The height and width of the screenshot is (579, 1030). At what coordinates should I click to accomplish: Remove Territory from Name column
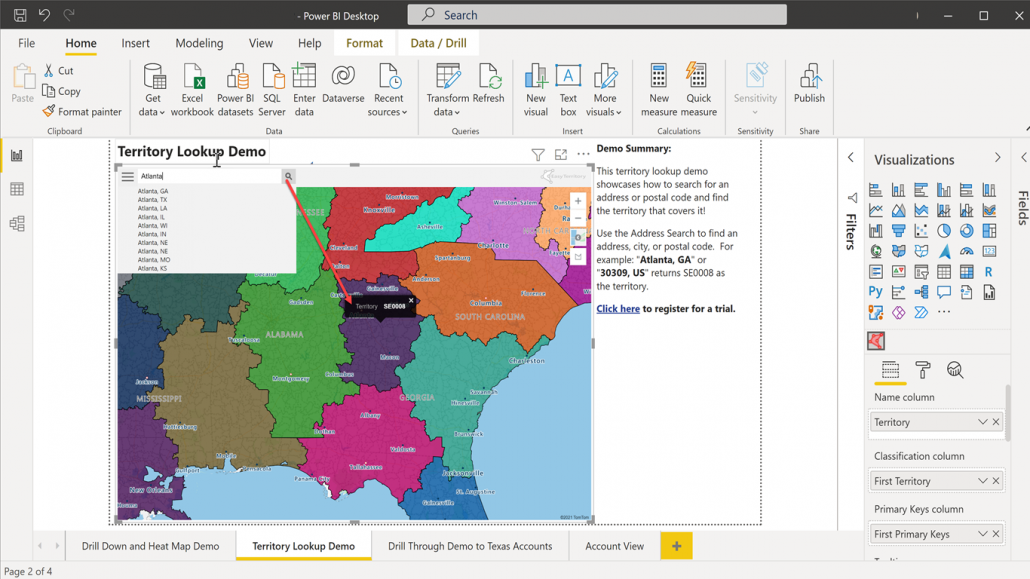(996, 422)
